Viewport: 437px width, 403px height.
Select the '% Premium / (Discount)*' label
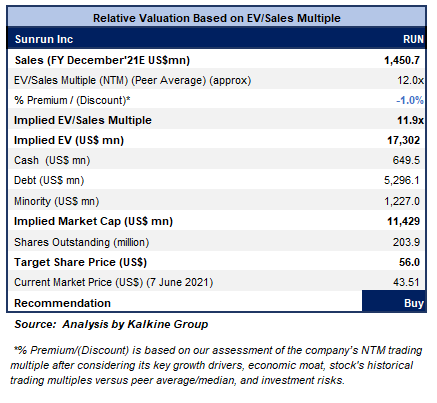(x=72, y=100)
